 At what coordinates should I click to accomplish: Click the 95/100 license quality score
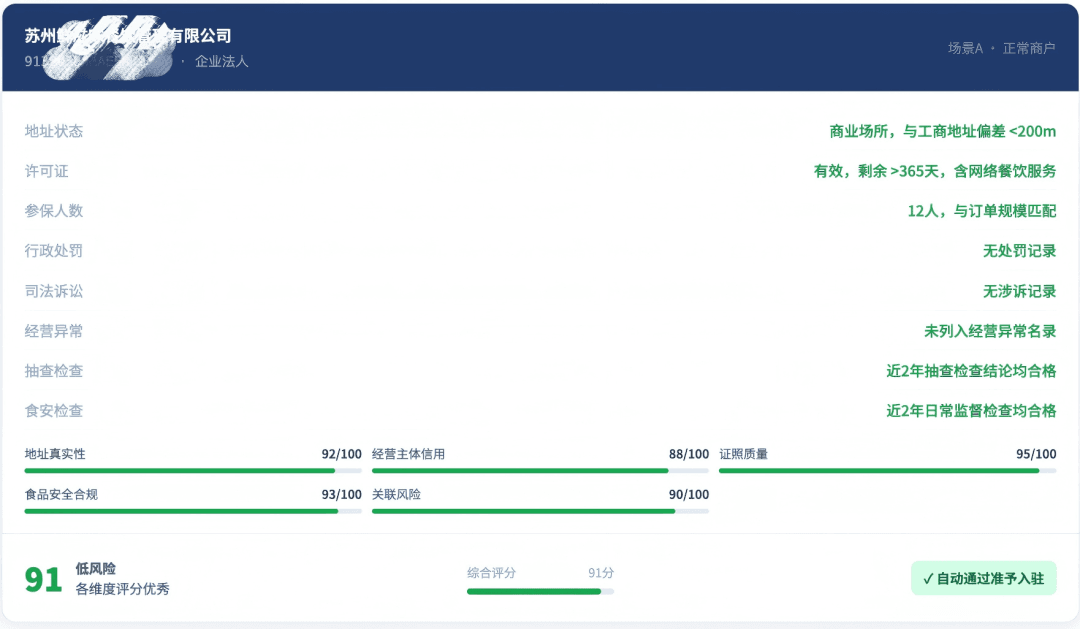[x=1036, y=454]
